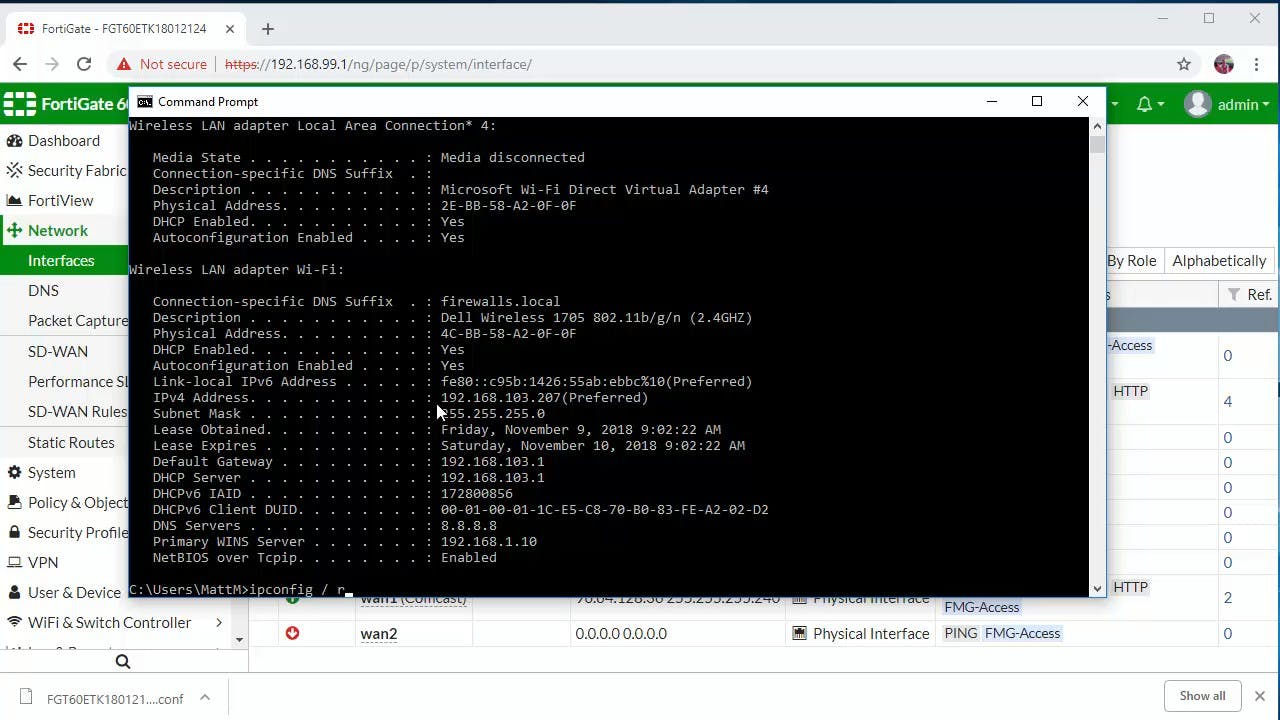Reload the FortiGate page

84,64
